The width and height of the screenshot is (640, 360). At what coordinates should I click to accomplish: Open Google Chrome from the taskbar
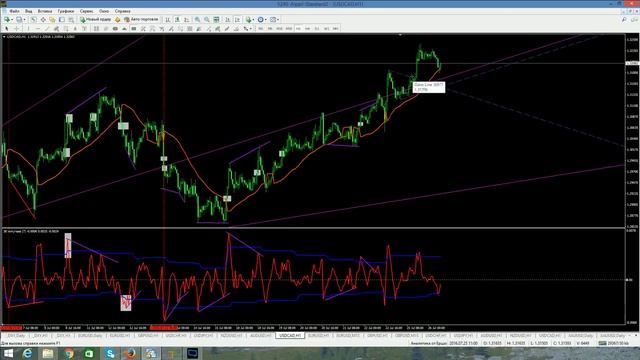69,353
